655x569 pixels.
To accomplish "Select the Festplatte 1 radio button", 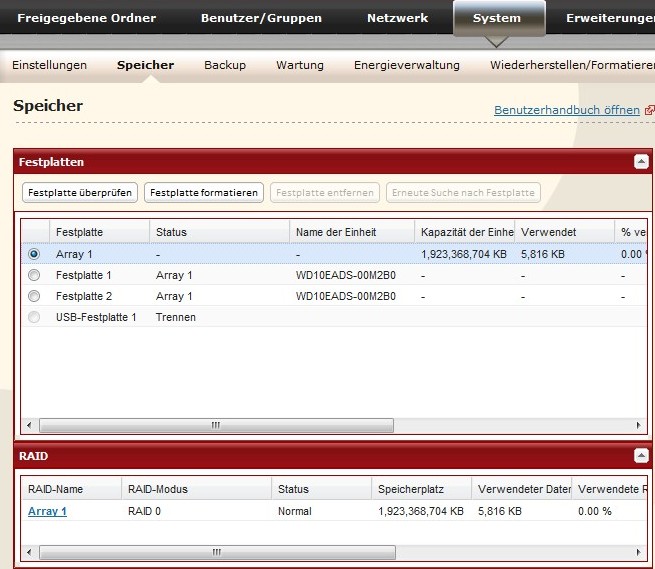I will click(34, 275).
